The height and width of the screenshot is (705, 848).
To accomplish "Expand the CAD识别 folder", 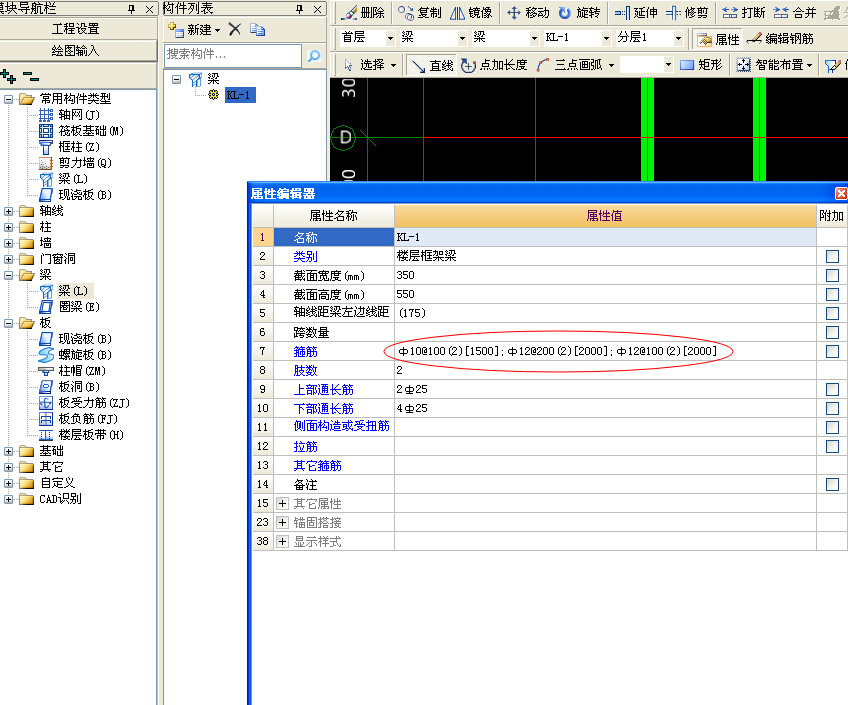I will [8, 499].
